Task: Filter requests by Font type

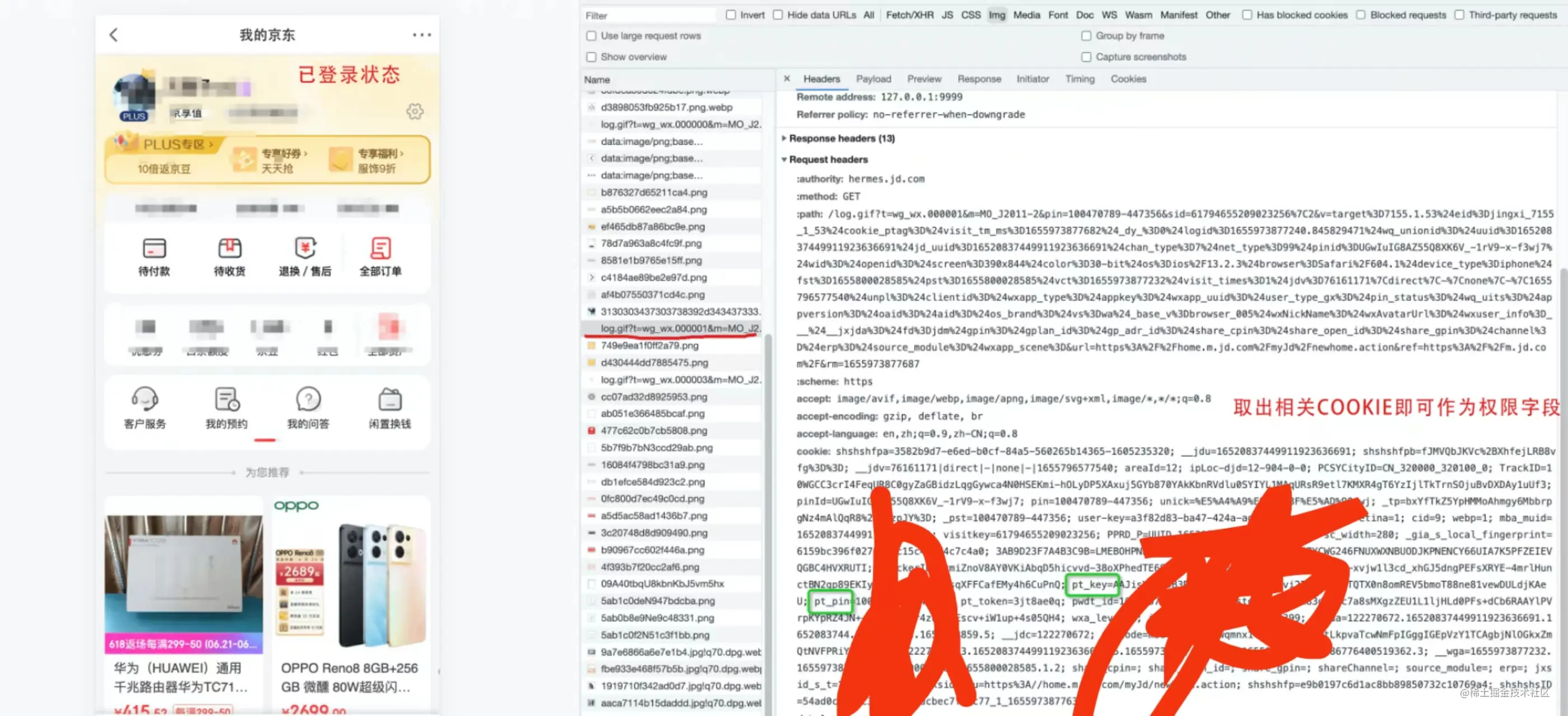Action: coord(1058,15)
